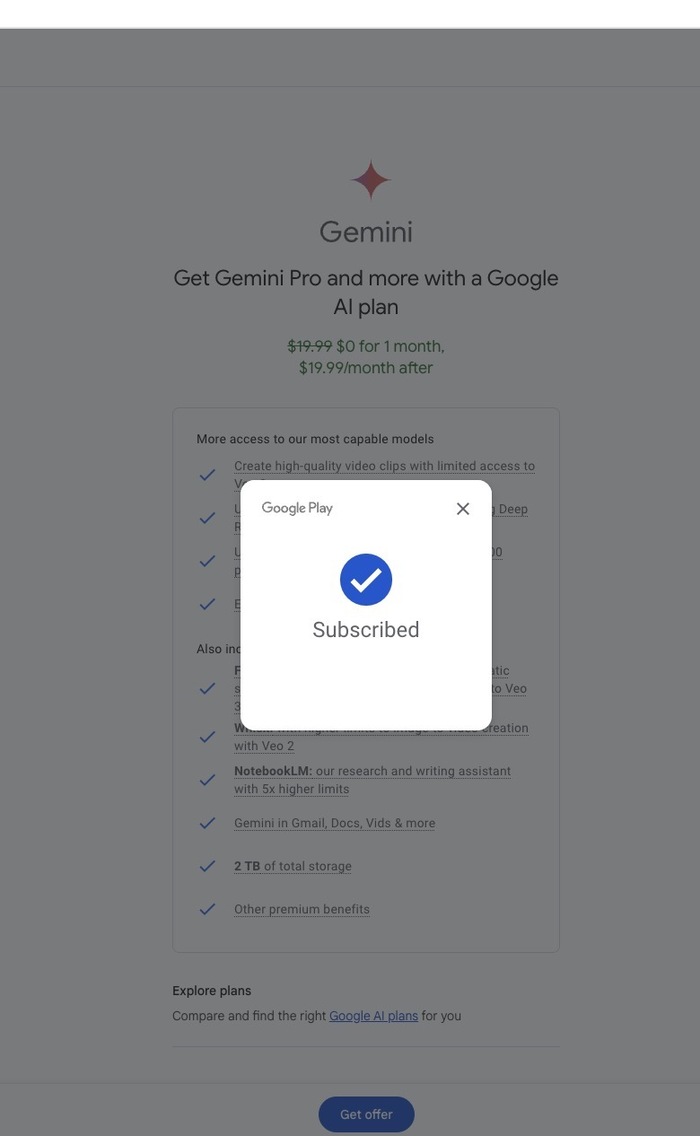Click the $0 for 1 month price text
700x1136 pixels.
[x=390, y=346]
